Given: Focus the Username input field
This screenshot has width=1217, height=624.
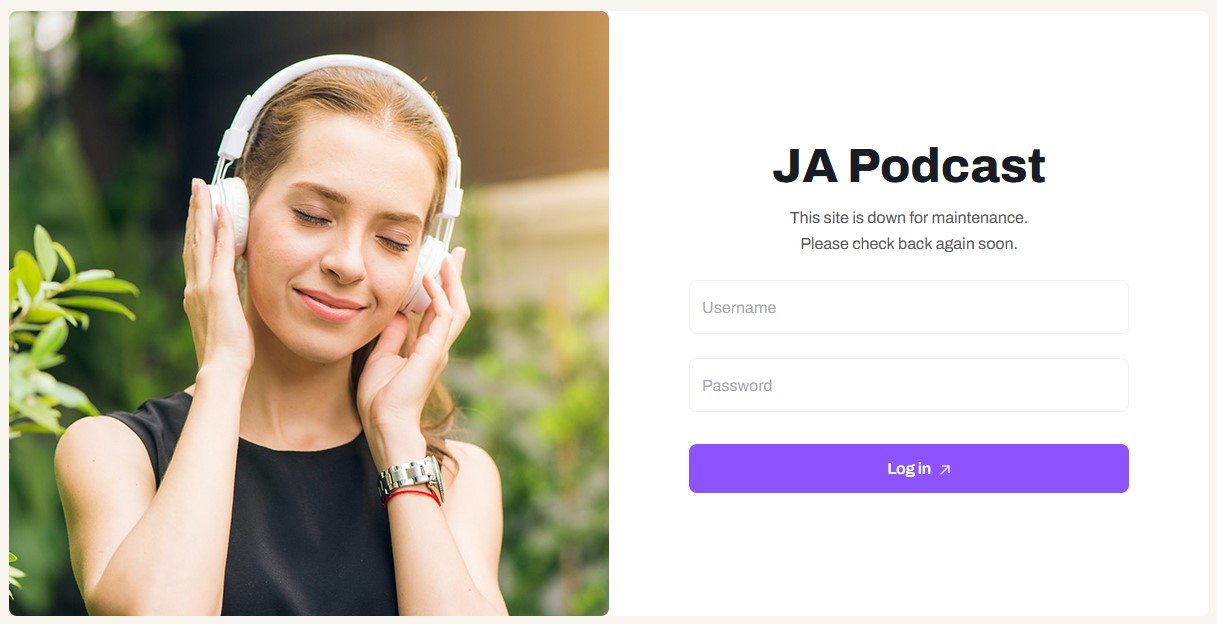Looking at the screenshot, I should point(908,307).
